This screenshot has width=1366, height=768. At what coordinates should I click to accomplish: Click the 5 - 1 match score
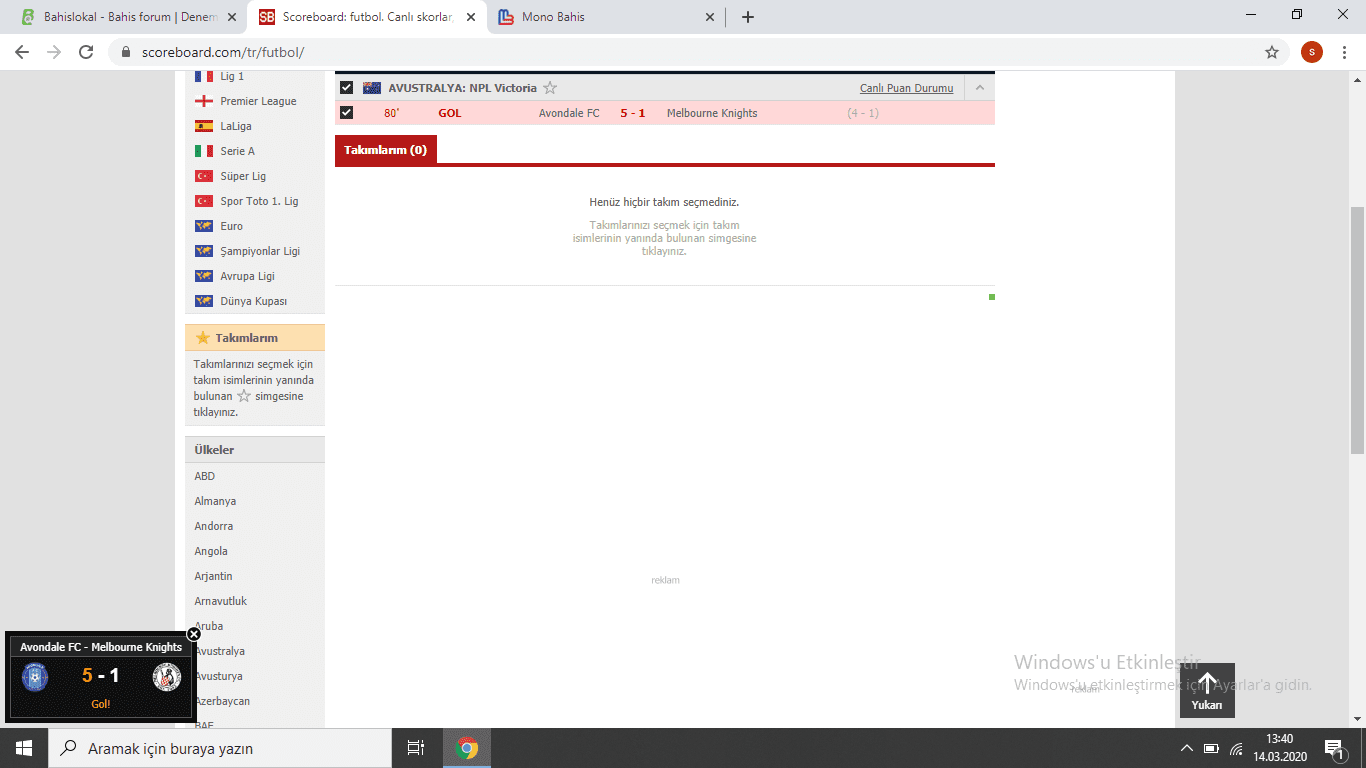click(633, 113)
